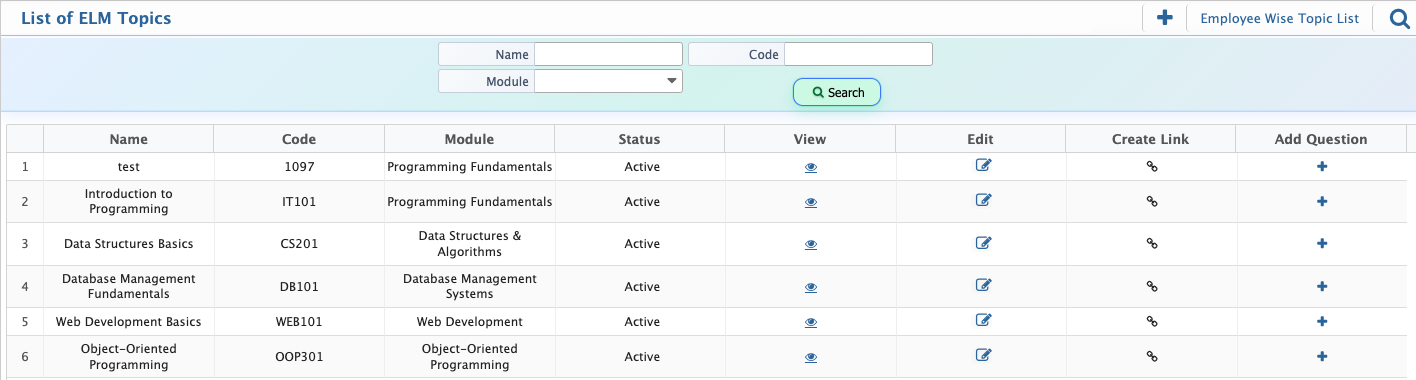Create link for Introduction to Programming
Screen dimensions: 1416x380
(1151, 201)
